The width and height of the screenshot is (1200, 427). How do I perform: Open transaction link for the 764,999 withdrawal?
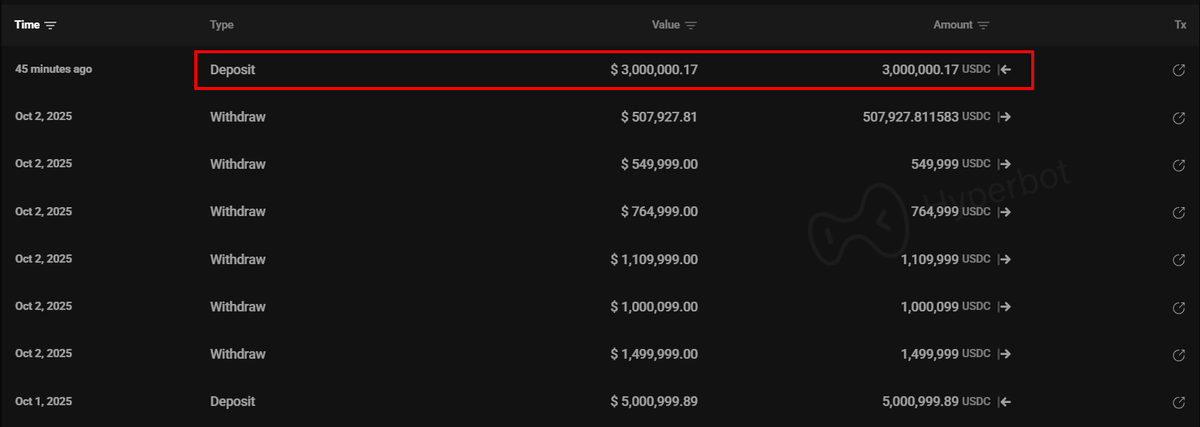(1179, 212)
